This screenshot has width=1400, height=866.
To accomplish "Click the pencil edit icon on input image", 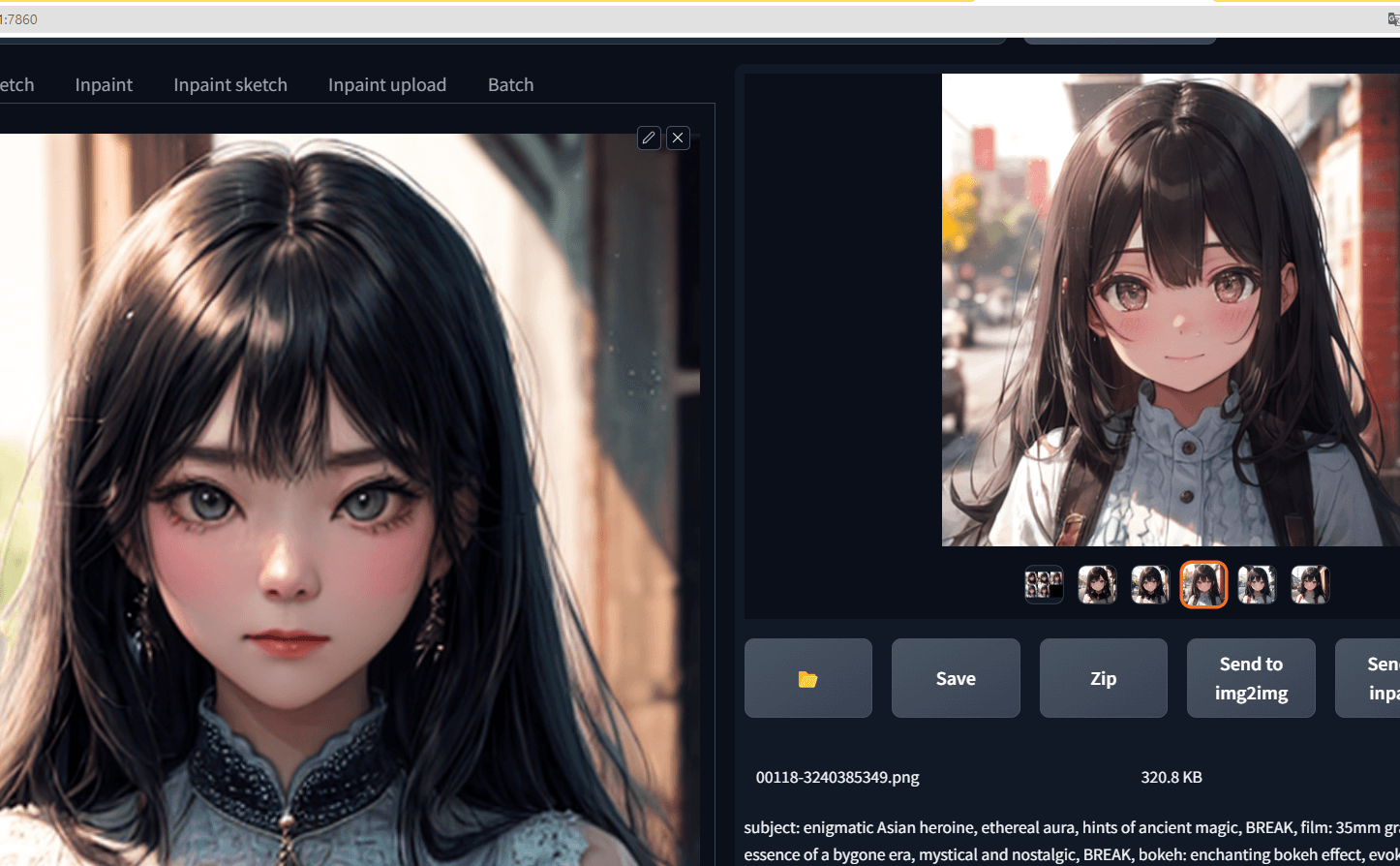I will (x=649, y=138).
